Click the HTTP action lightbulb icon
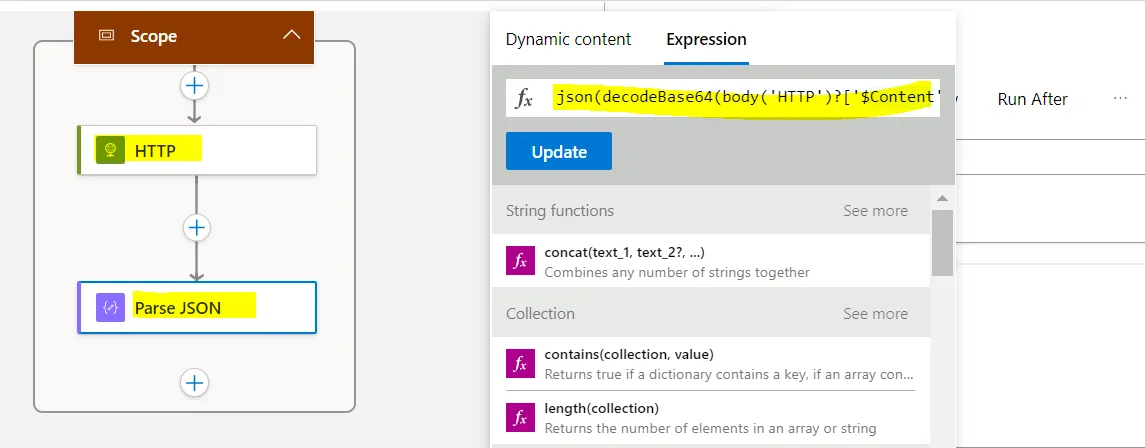This screenshot has width=1145, height=448. point(110,150)
